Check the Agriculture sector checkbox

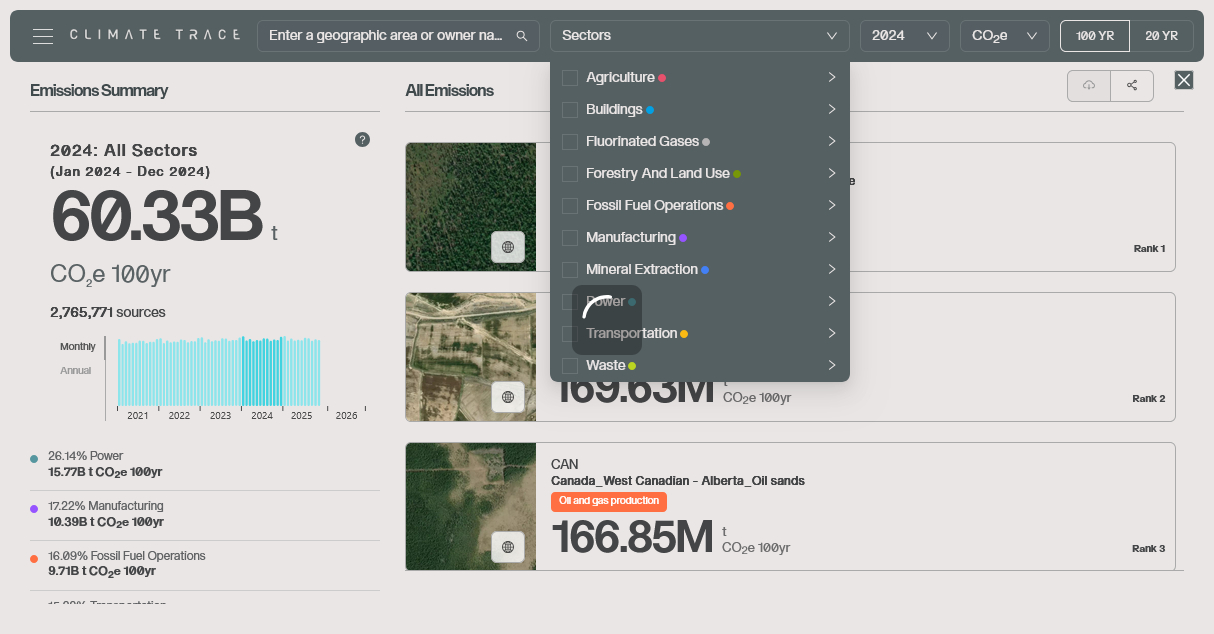pyautogui.click(x=570, y=78)
